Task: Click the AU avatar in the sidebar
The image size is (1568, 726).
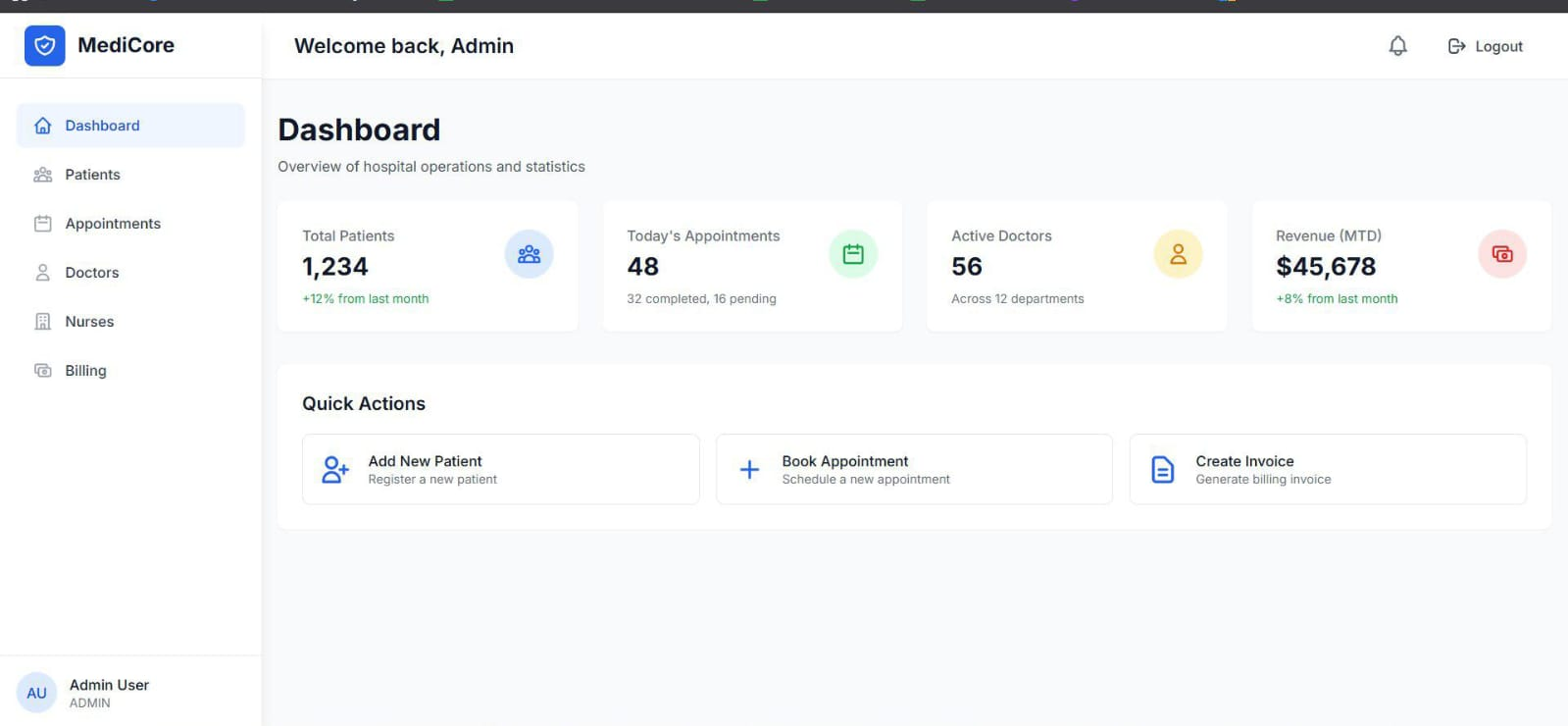Action: click(x=37, y=693)
